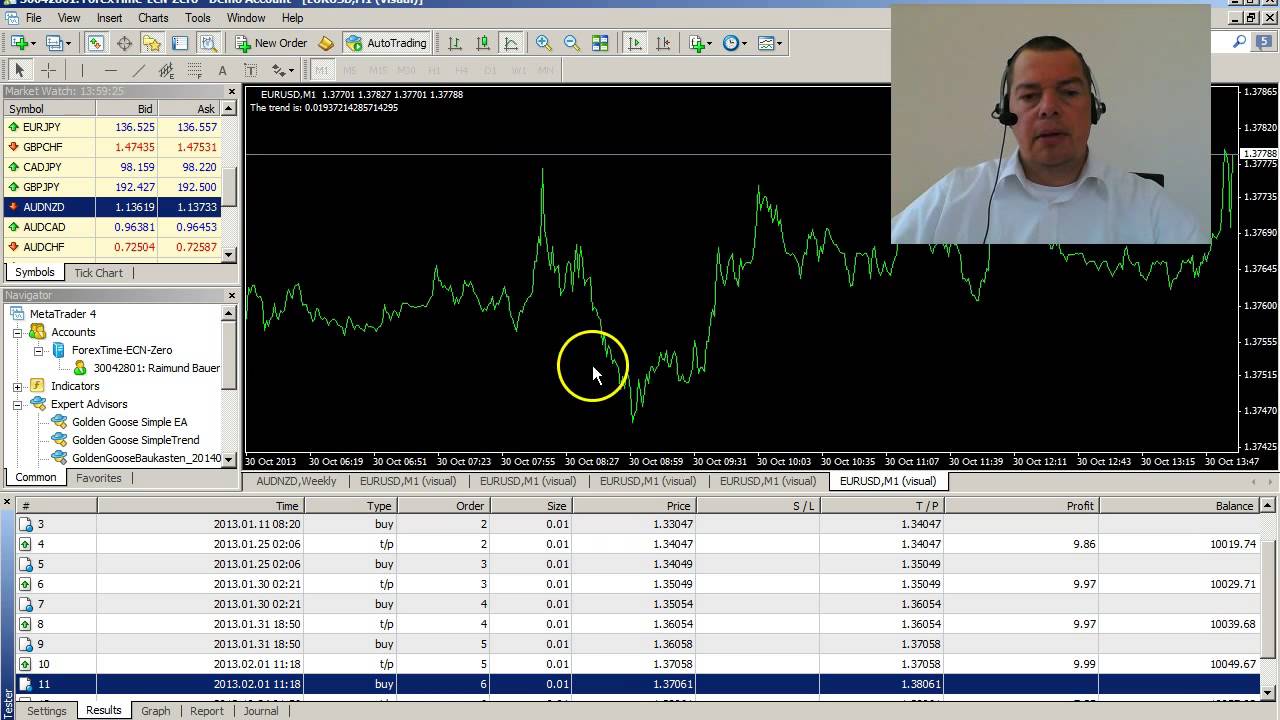Viewport: 1280px width, 720px height.
Task: Open the Indicators dropdown arrow
Action: click(x=711, y=43)
